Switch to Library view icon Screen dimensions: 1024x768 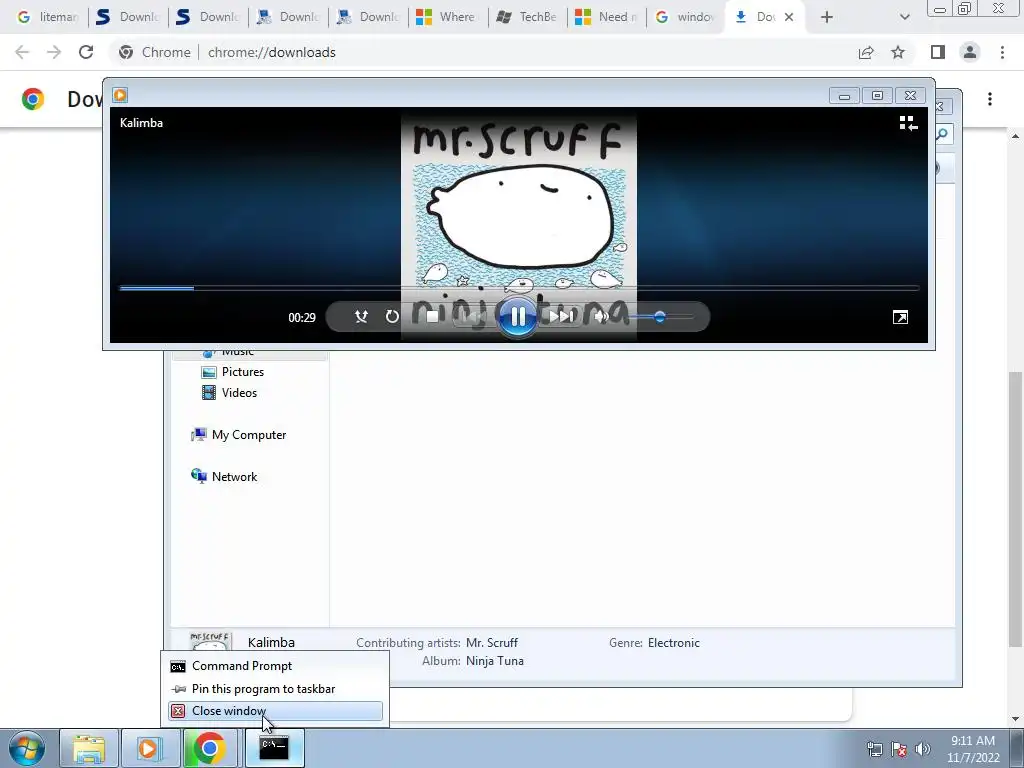(908, 123)
